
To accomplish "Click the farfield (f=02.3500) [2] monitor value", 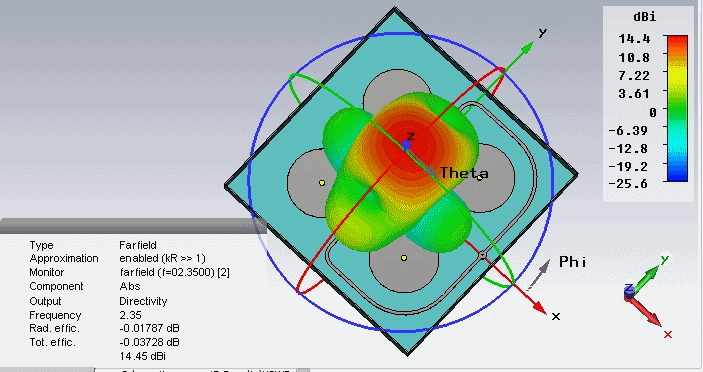I will point(175,272).
